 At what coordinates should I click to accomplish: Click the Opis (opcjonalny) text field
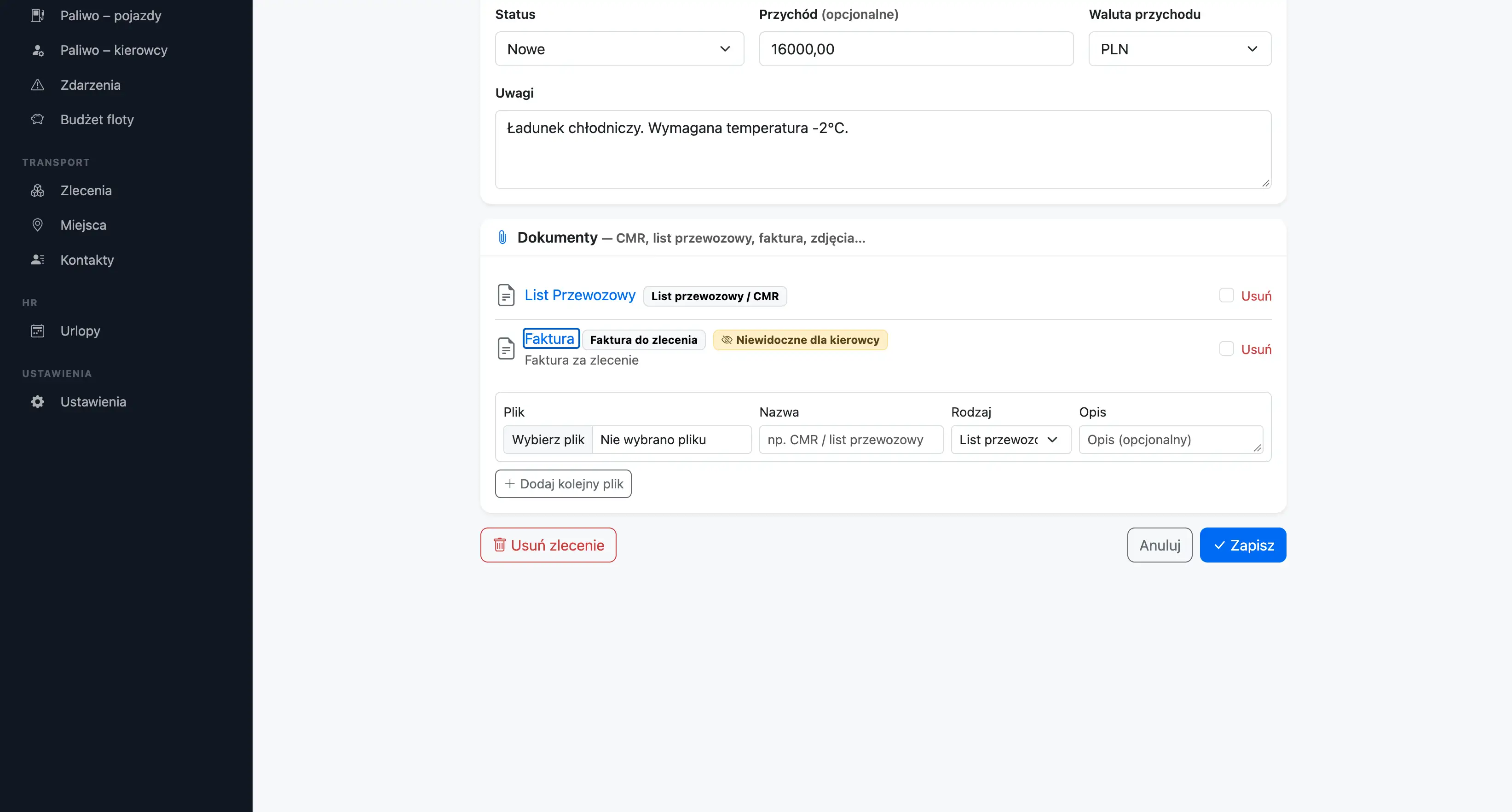[1171, 440]
